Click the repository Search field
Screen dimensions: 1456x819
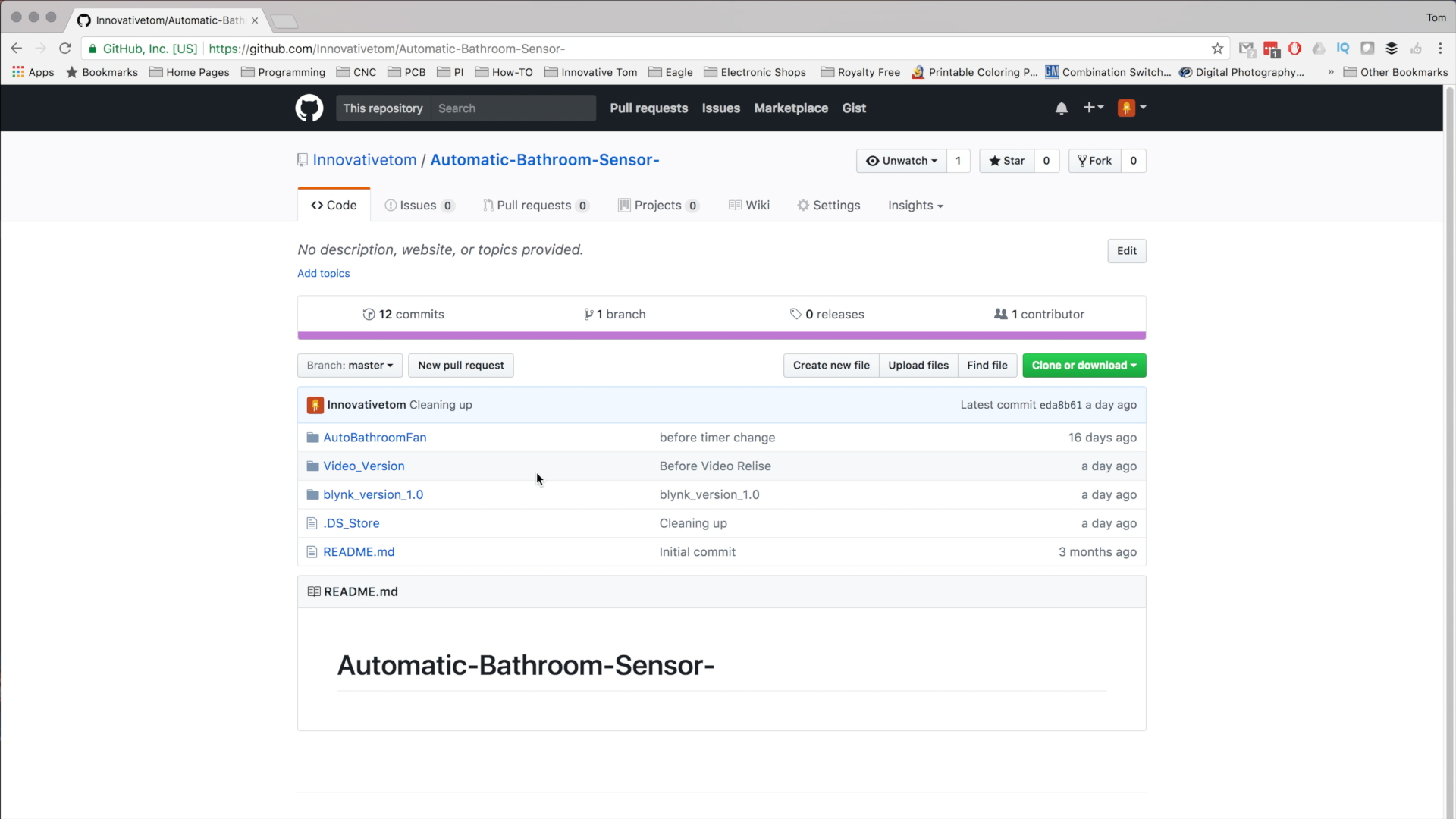(x=513, y=108)
